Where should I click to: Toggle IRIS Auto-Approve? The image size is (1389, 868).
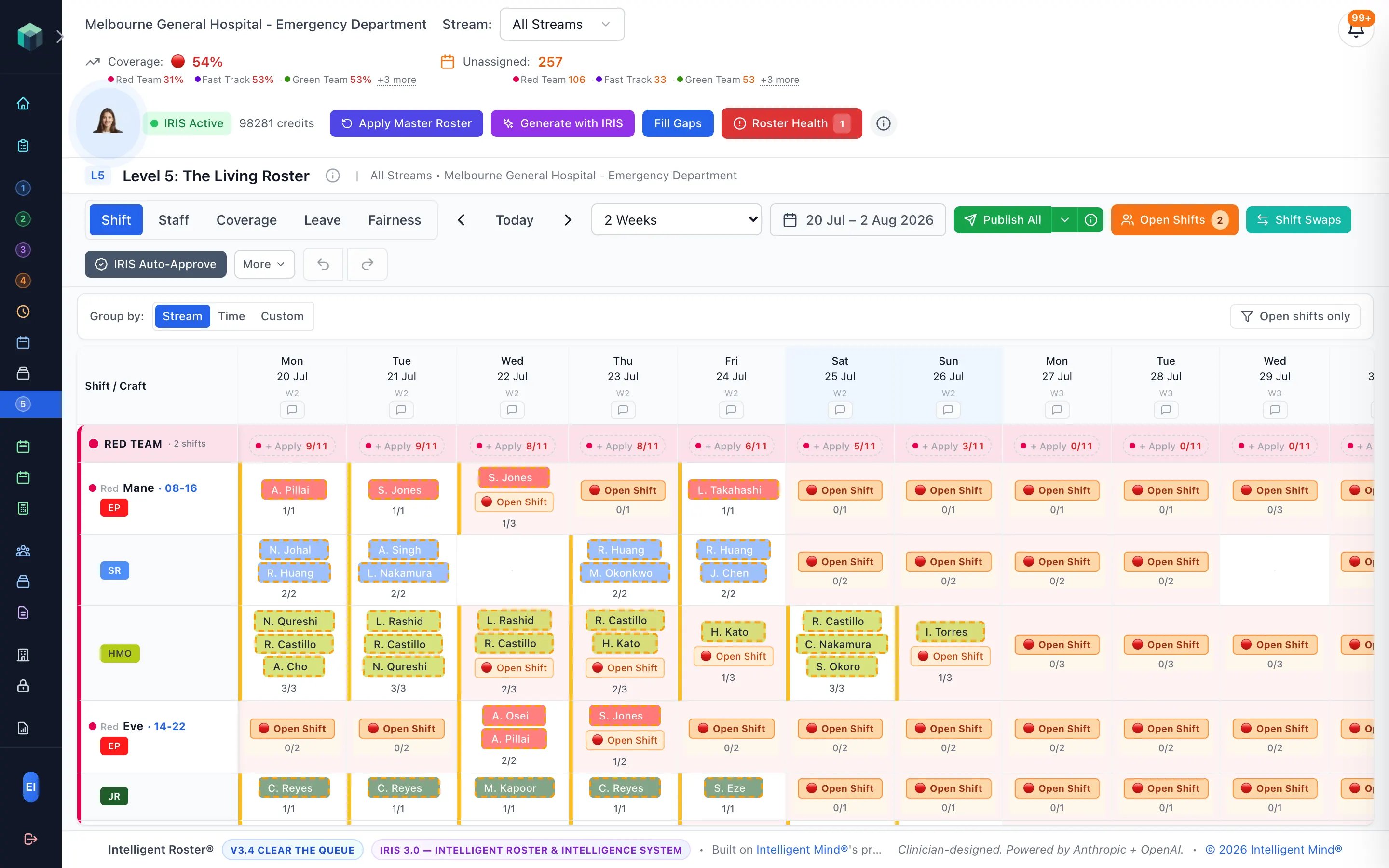156,264
